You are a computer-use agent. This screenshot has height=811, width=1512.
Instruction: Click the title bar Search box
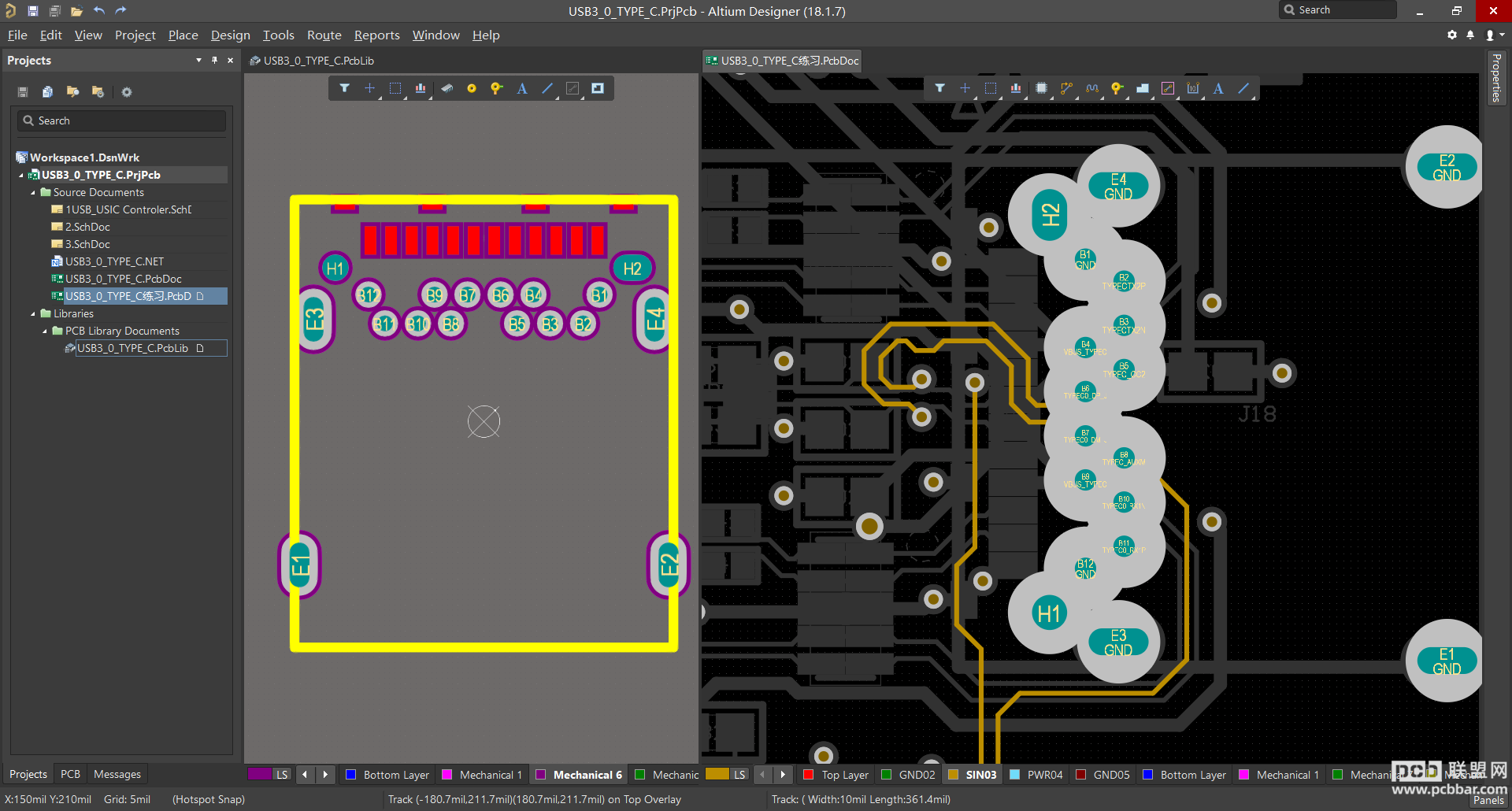1338,10
